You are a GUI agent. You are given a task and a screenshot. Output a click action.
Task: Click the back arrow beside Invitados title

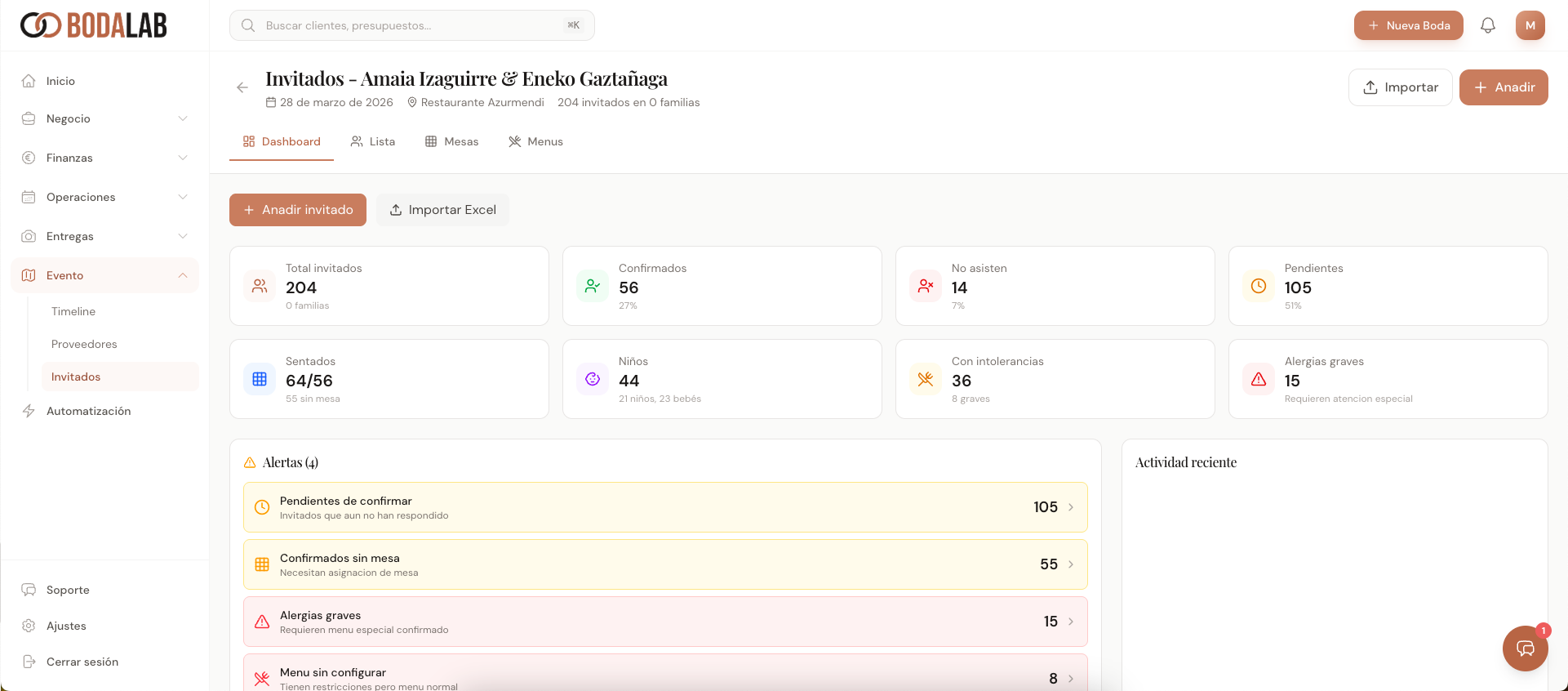coord(242,87)
